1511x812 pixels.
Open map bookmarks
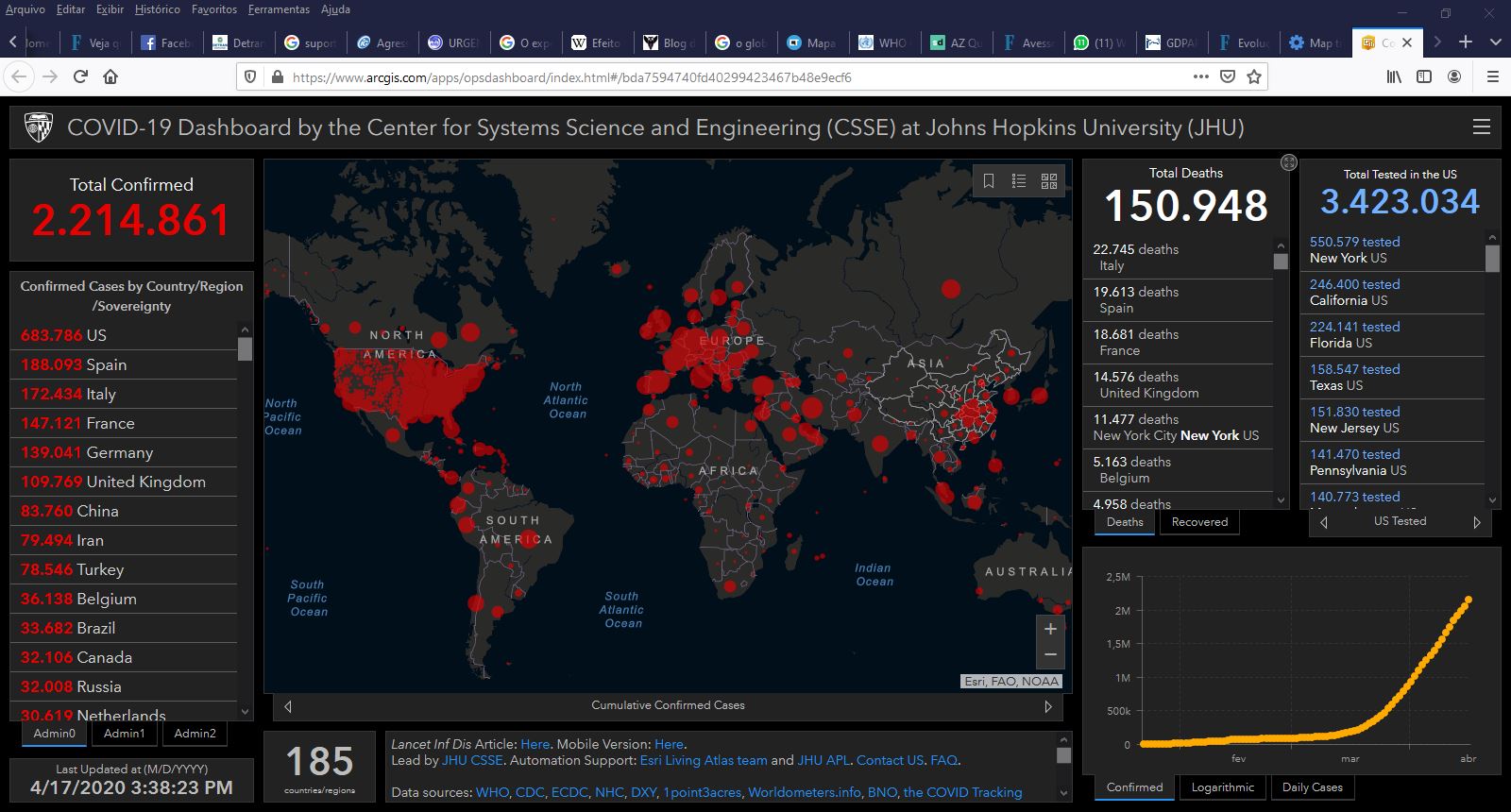click(989, 180)
